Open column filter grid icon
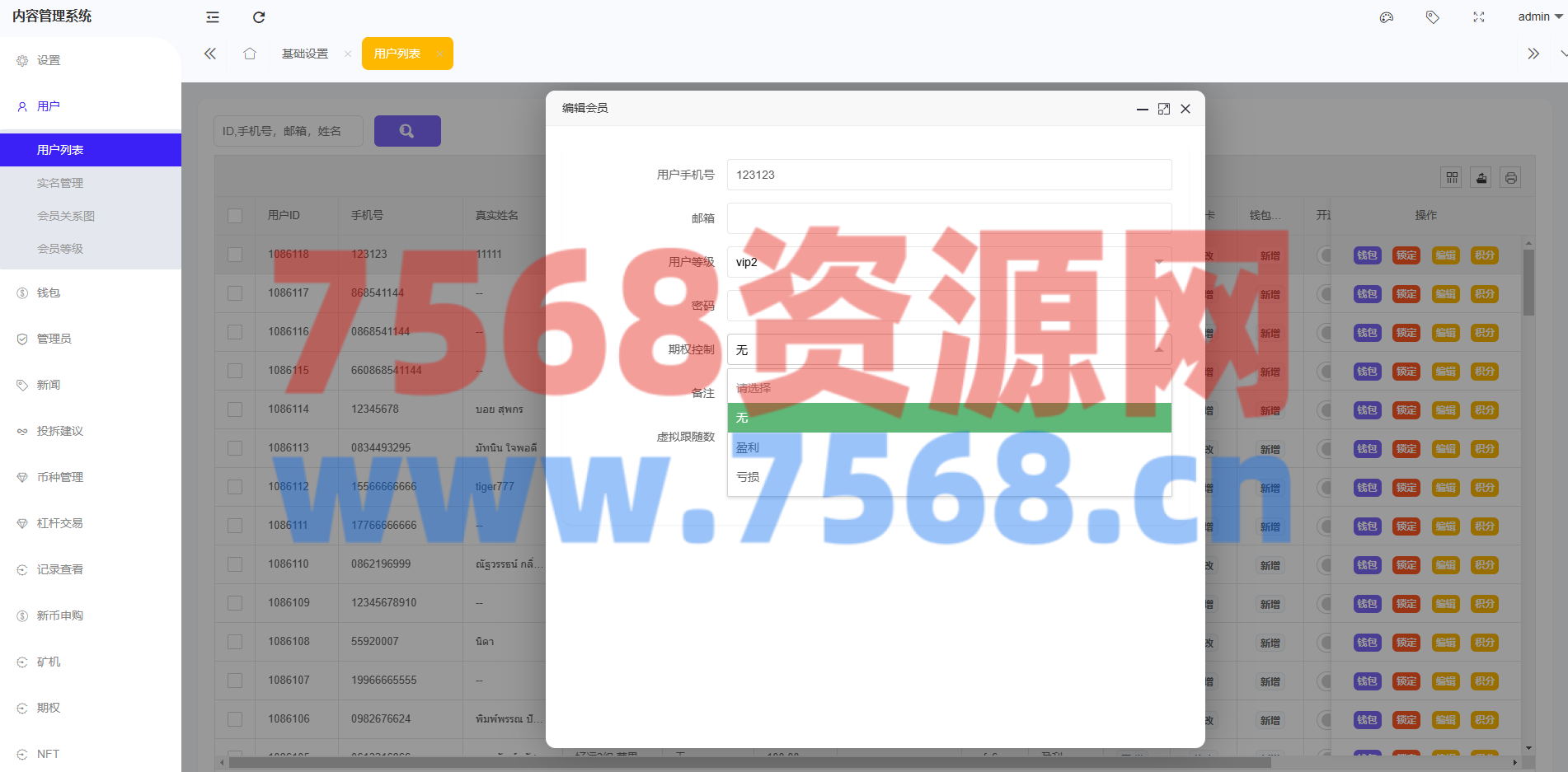1568x772 pixels. pos(1452,178)
